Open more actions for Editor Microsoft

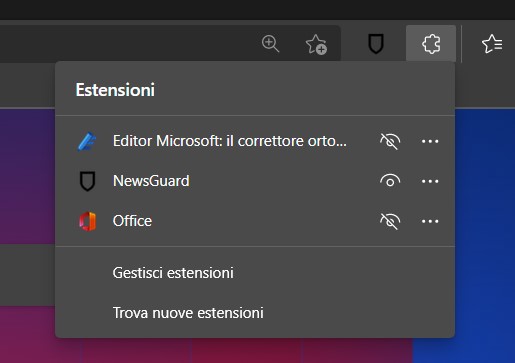tap(430, 141)
